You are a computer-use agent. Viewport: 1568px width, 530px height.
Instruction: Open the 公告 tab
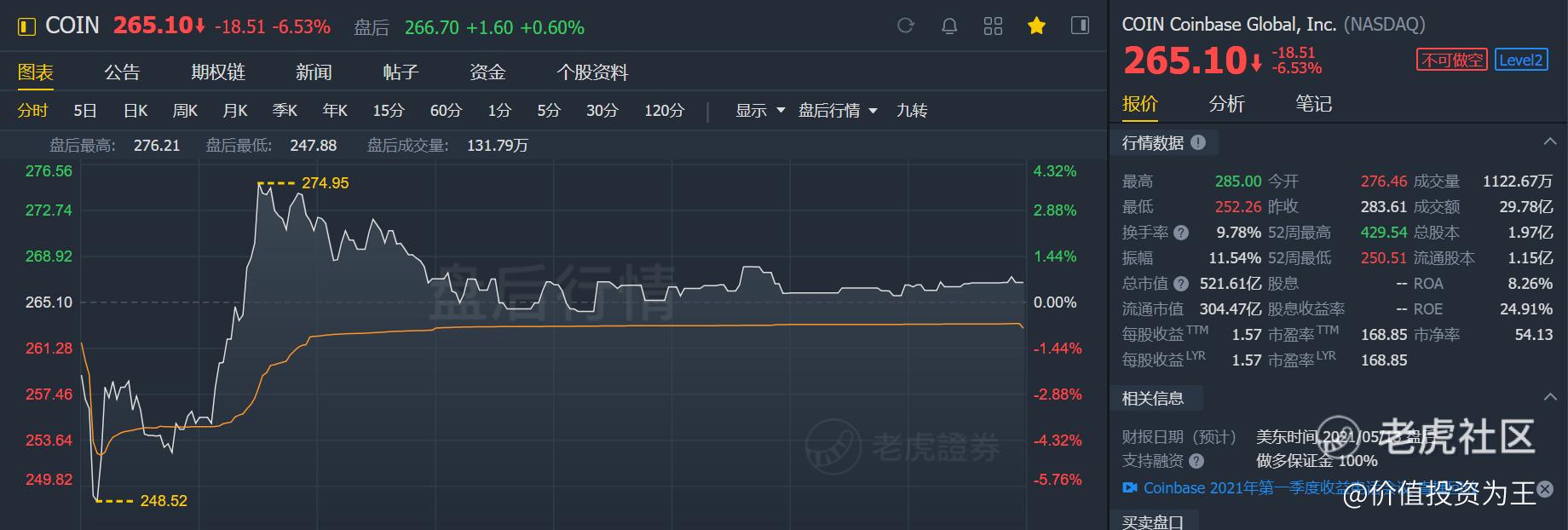[122, 72]
